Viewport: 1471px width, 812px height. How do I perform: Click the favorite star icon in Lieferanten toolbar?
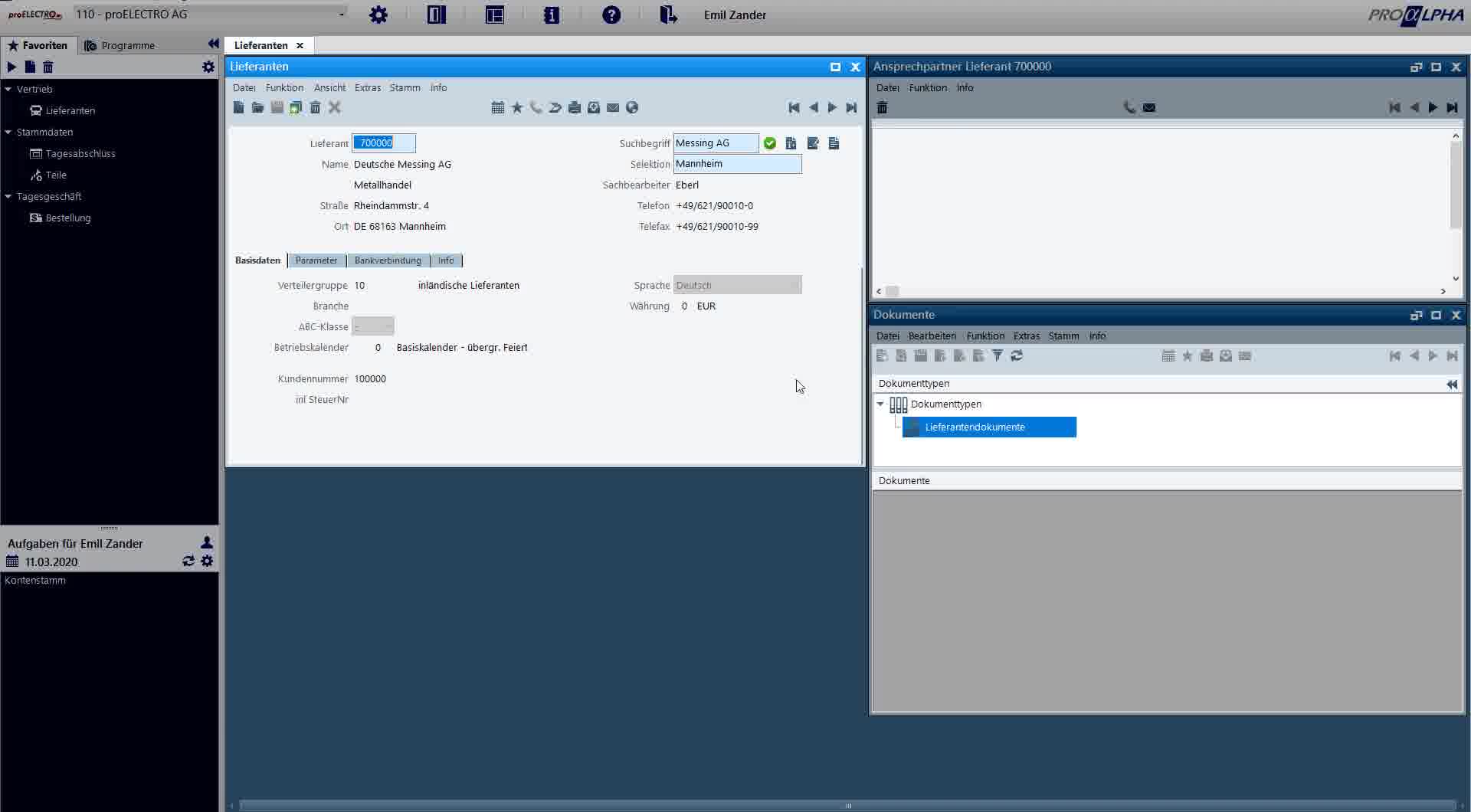(x=517, y=107)
